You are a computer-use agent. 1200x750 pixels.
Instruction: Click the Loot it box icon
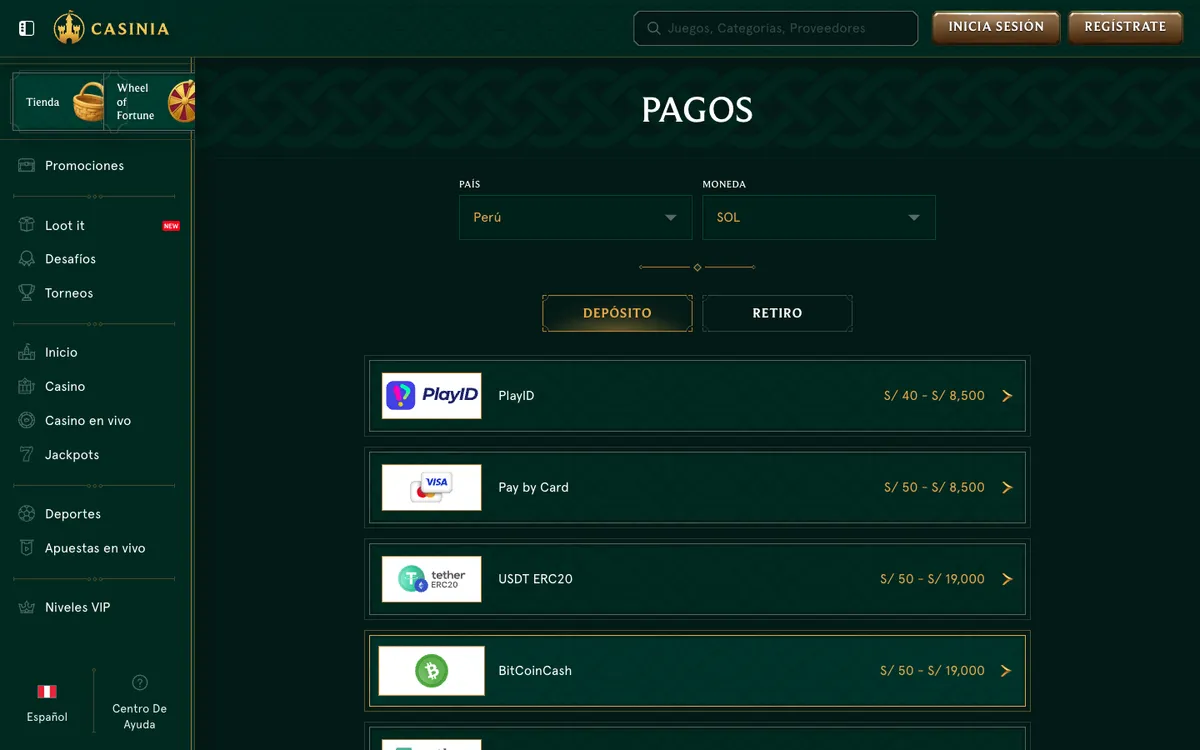[27, 225]
